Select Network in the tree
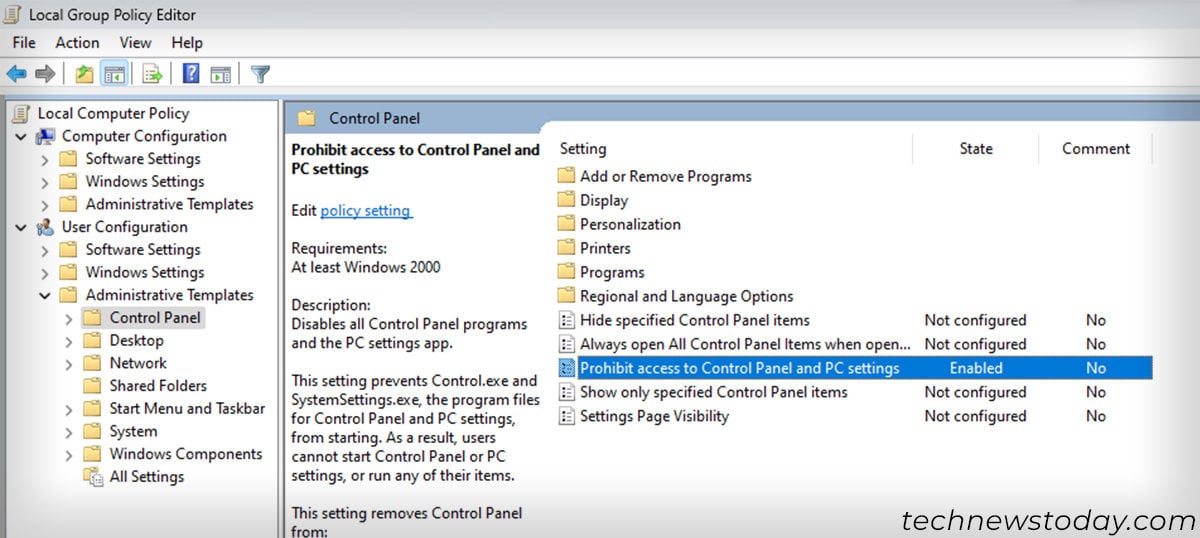Screen dimensions: 1200x538 138,364
